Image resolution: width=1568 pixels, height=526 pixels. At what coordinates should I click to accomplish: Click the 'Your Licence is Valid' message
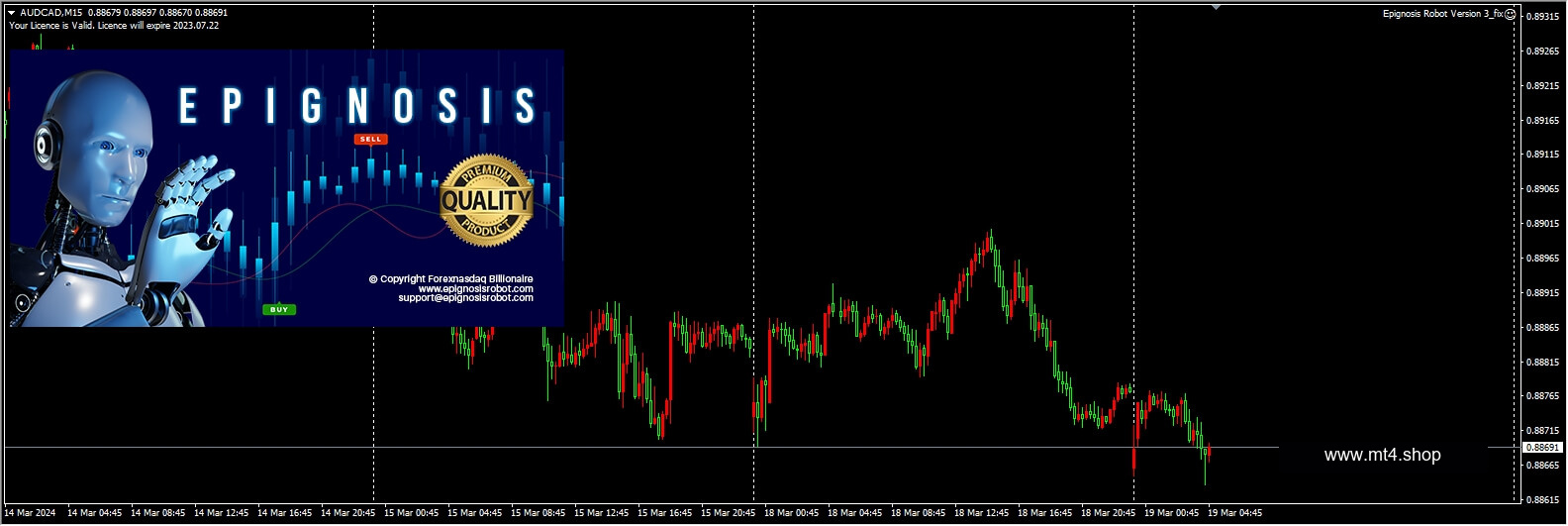[x=114, y=26]
